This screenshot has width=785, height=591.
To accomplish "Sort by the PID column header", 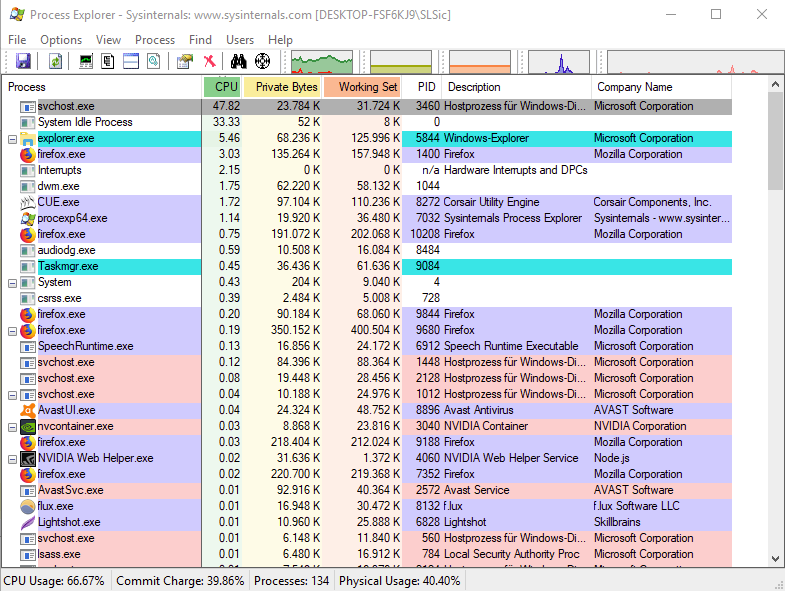I will 423,87.
